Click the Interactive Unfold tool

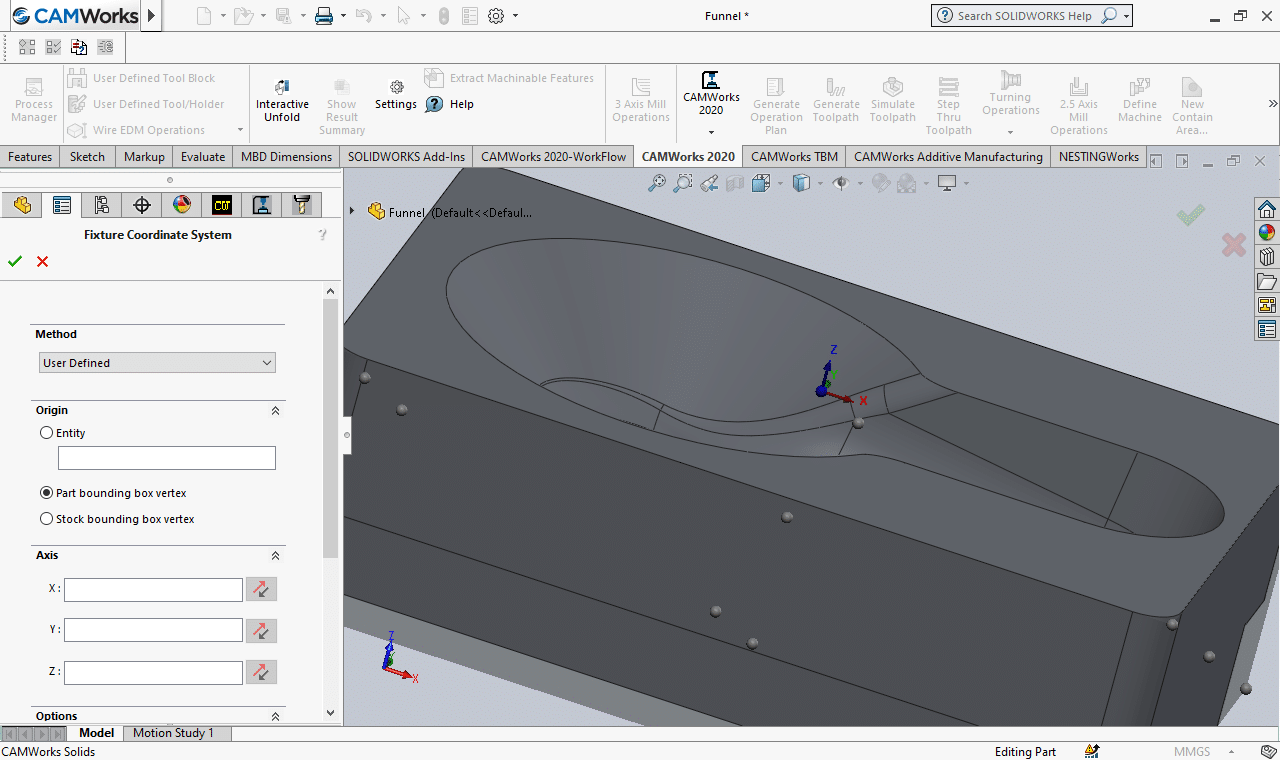click(282, 100)
